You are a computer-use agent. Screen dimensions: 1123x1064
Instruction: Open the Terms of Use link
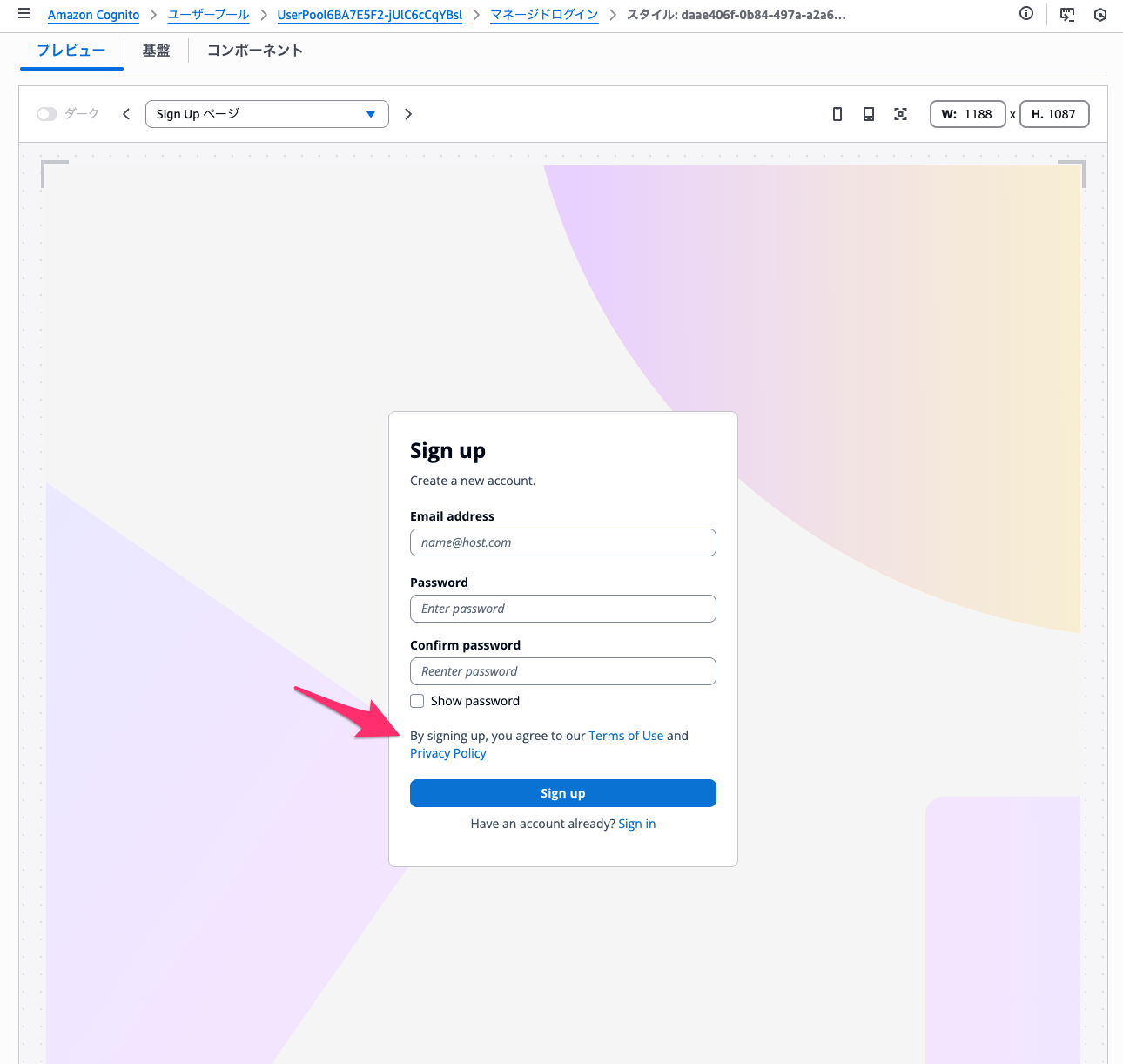pos(626,736)
